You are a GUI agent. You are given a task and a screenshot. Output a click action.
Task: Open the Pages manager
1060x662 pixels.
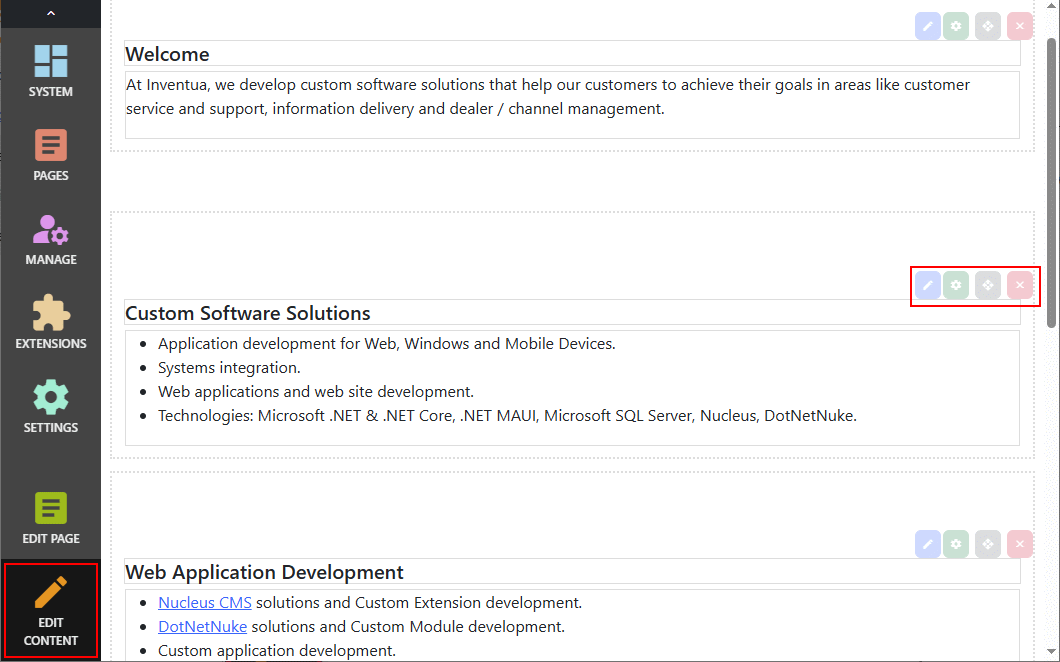50,155
